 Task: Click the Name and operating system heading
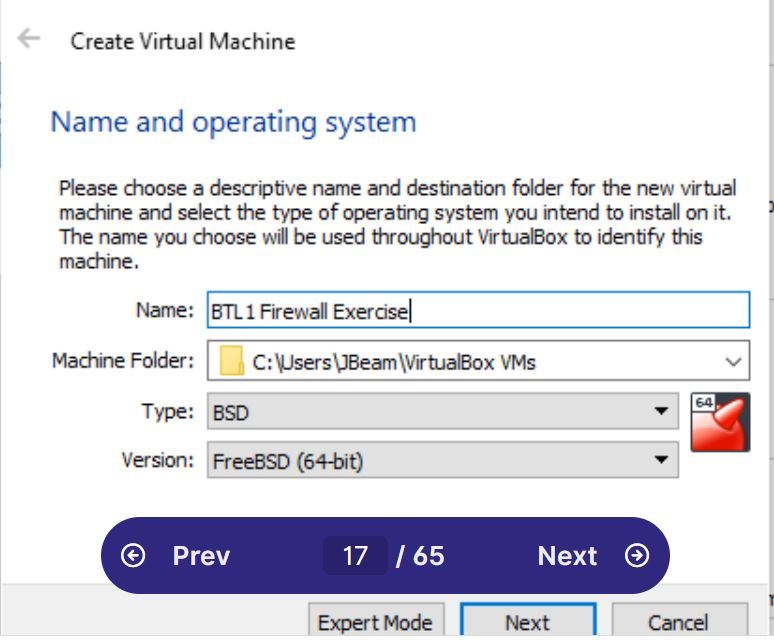233,122
